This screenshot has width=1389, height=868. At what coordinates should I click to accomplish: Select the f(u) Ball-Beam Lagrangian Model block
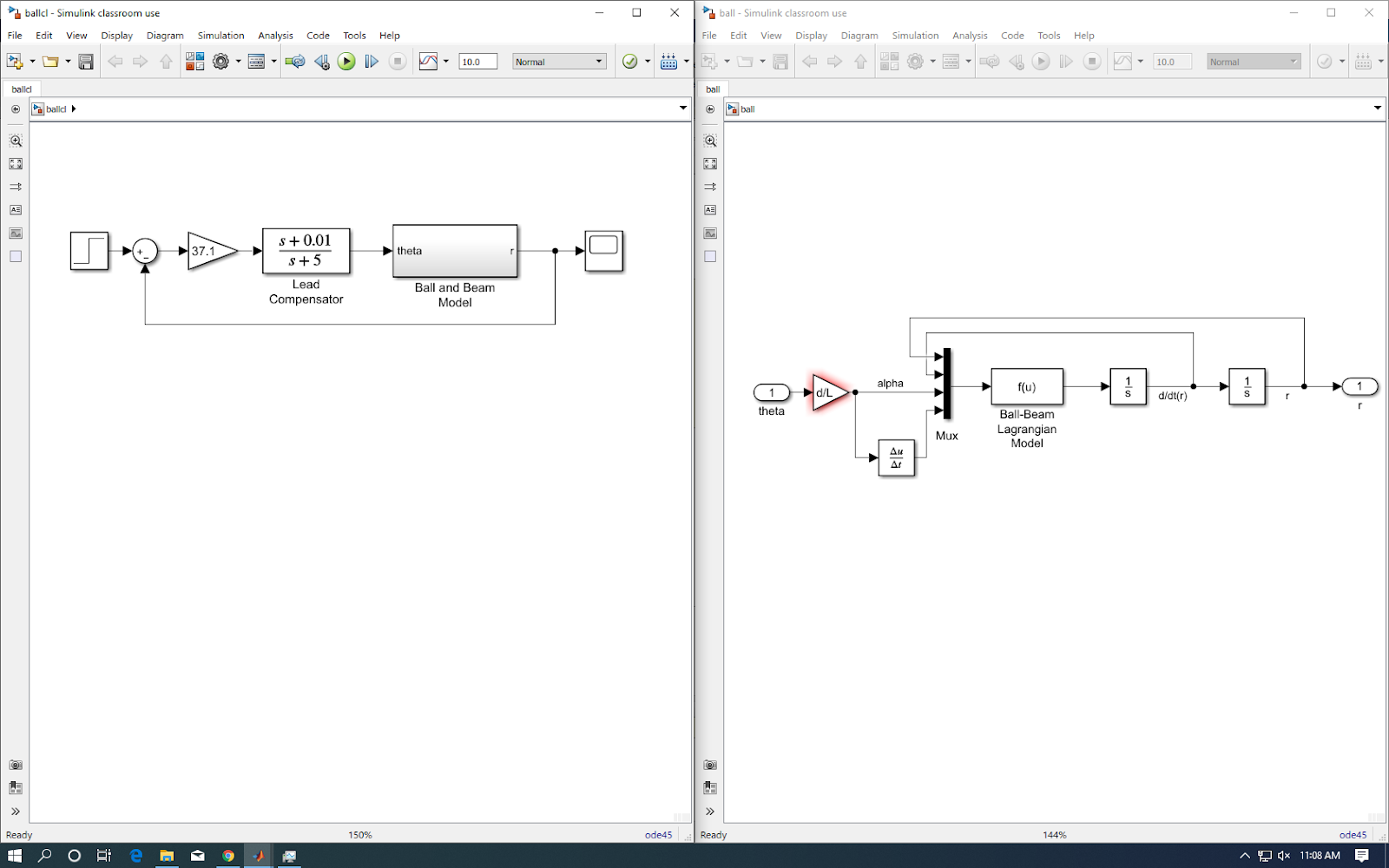coord(1027,386)
